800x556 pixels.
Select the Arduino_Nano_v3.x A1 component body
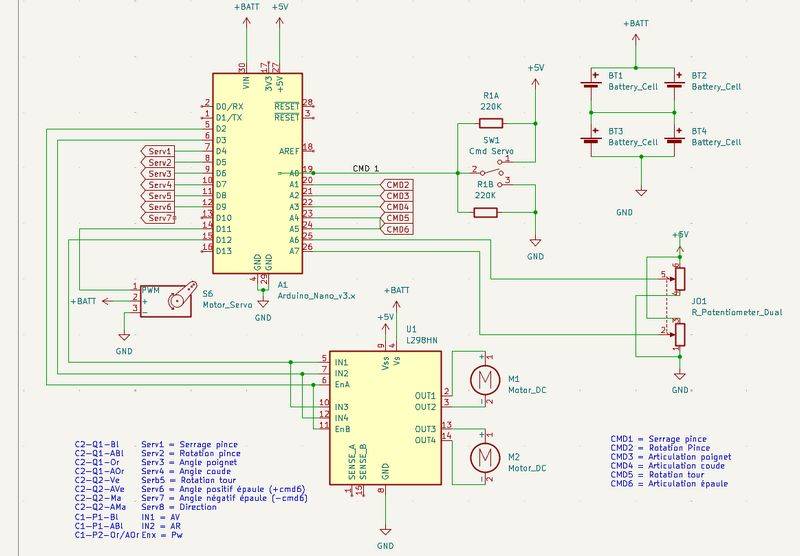[x=258, y=173]
